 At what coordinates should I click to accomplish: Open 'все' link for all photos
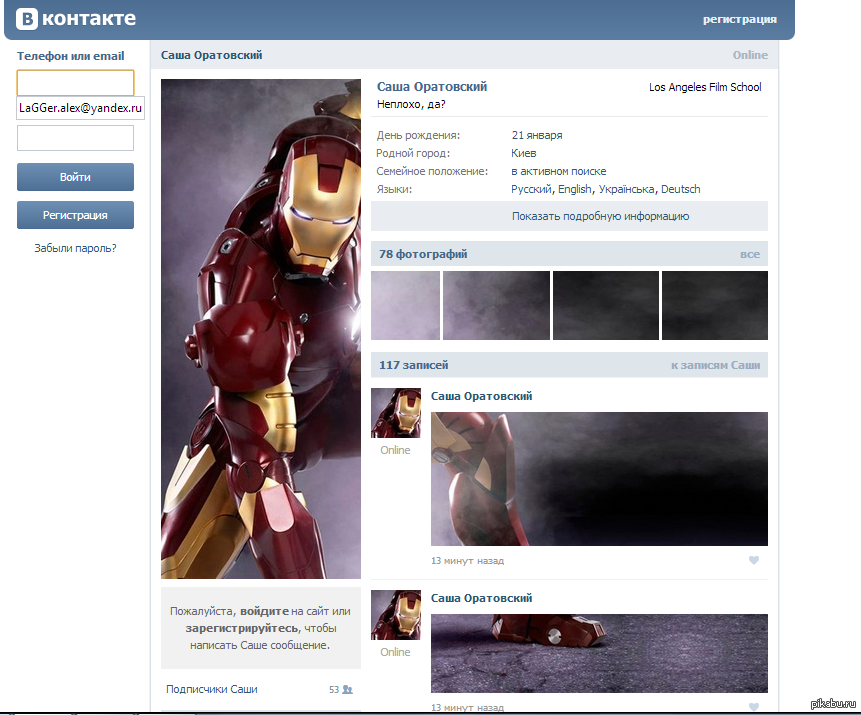pos(749,254)
